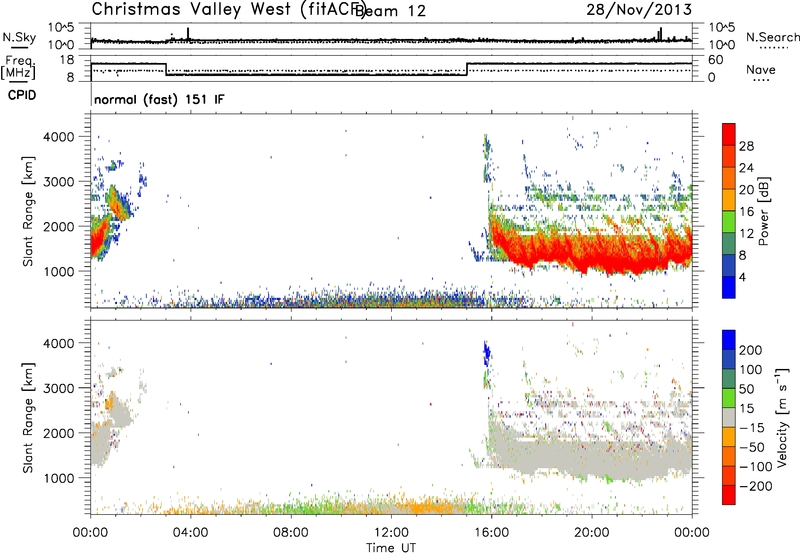The image size is (800, 554).
Task: Click the '2000' tick on power panel
Action: pos(58,226)
